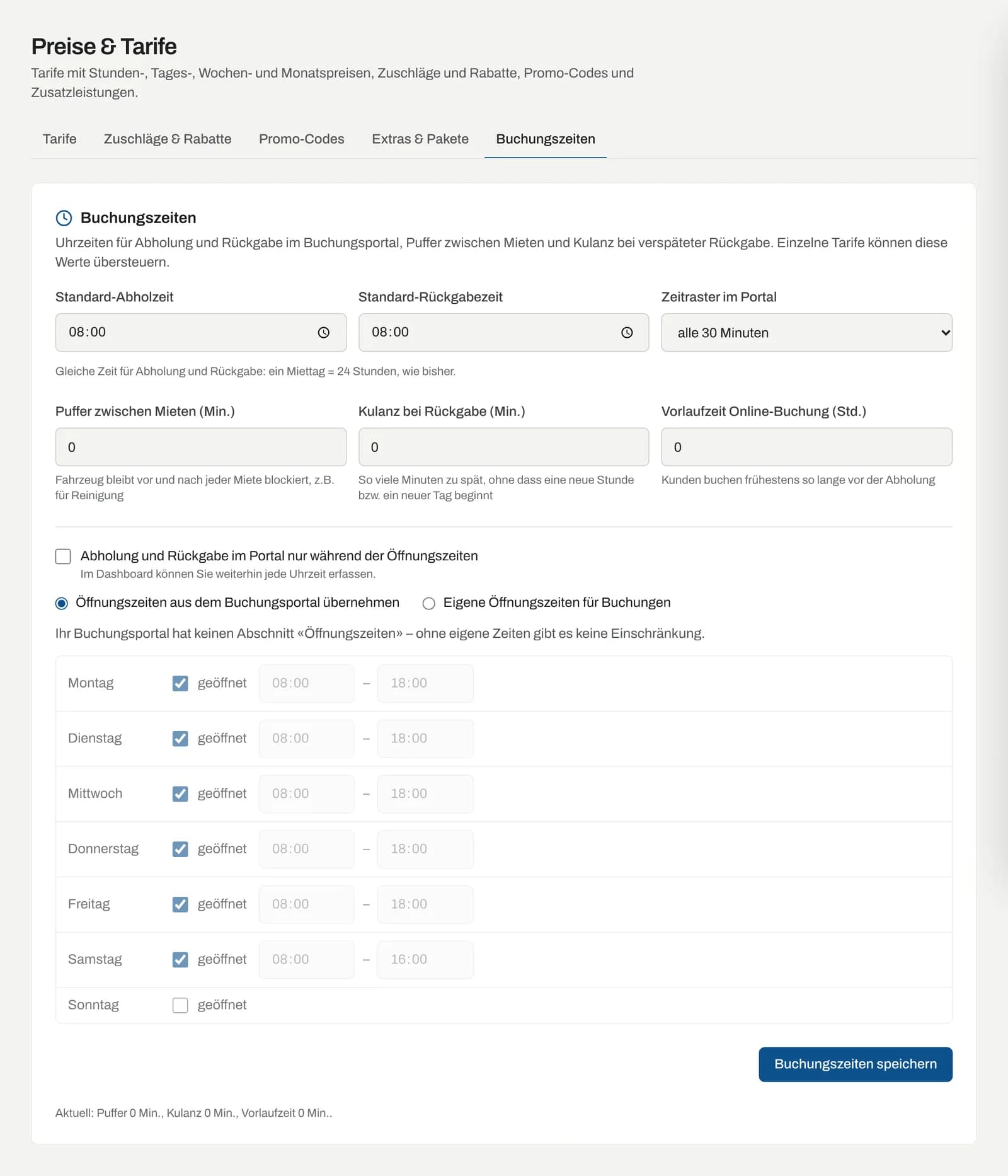Click the Standard-Rückgabezeit time field
This screenshot has width=1008, height=1176.
coord(503,333)
